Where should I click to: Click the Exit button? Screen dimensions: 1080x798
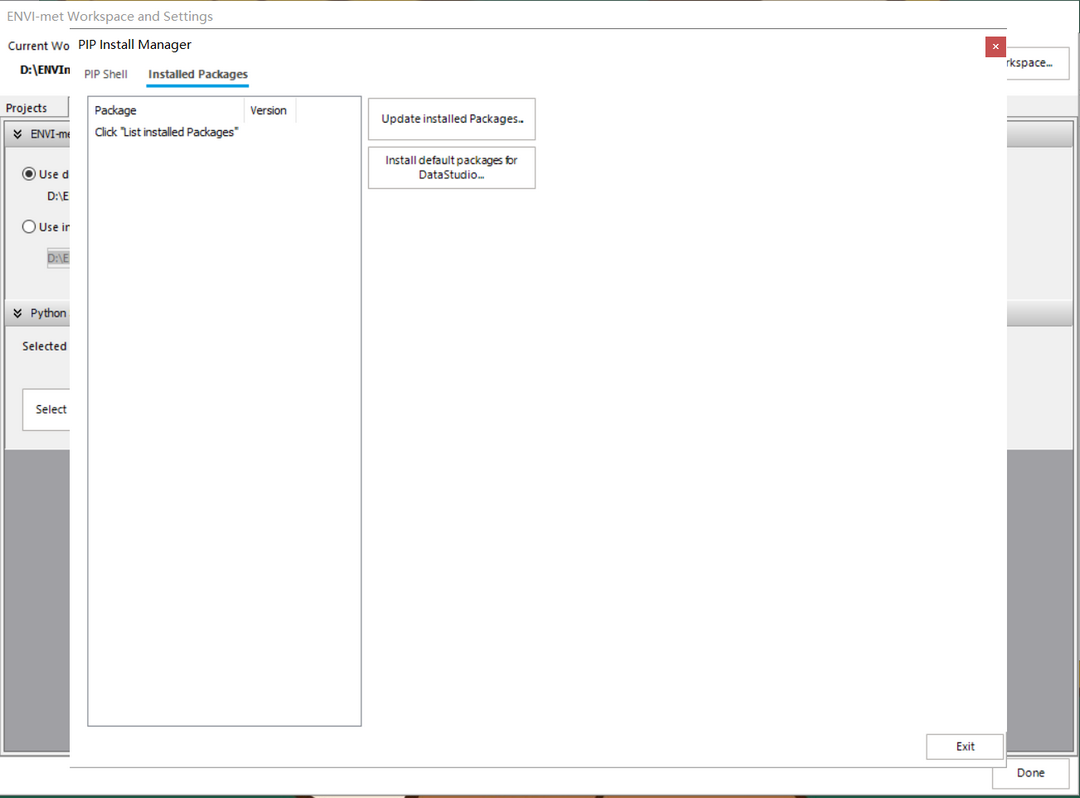point(964,746)
